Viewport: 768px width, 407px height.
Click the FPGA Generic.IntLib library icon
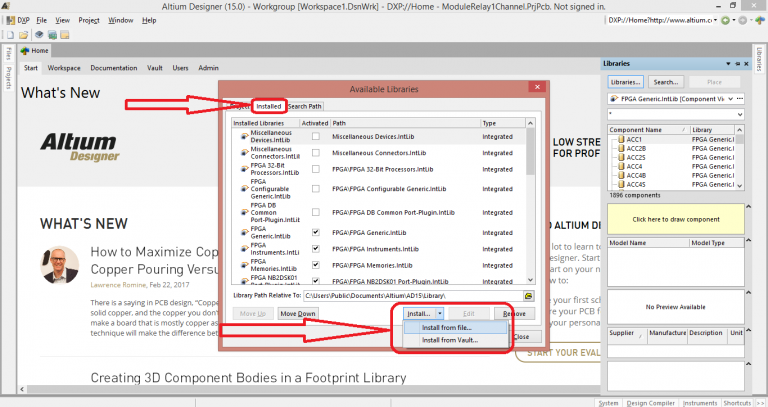(244, 233)
